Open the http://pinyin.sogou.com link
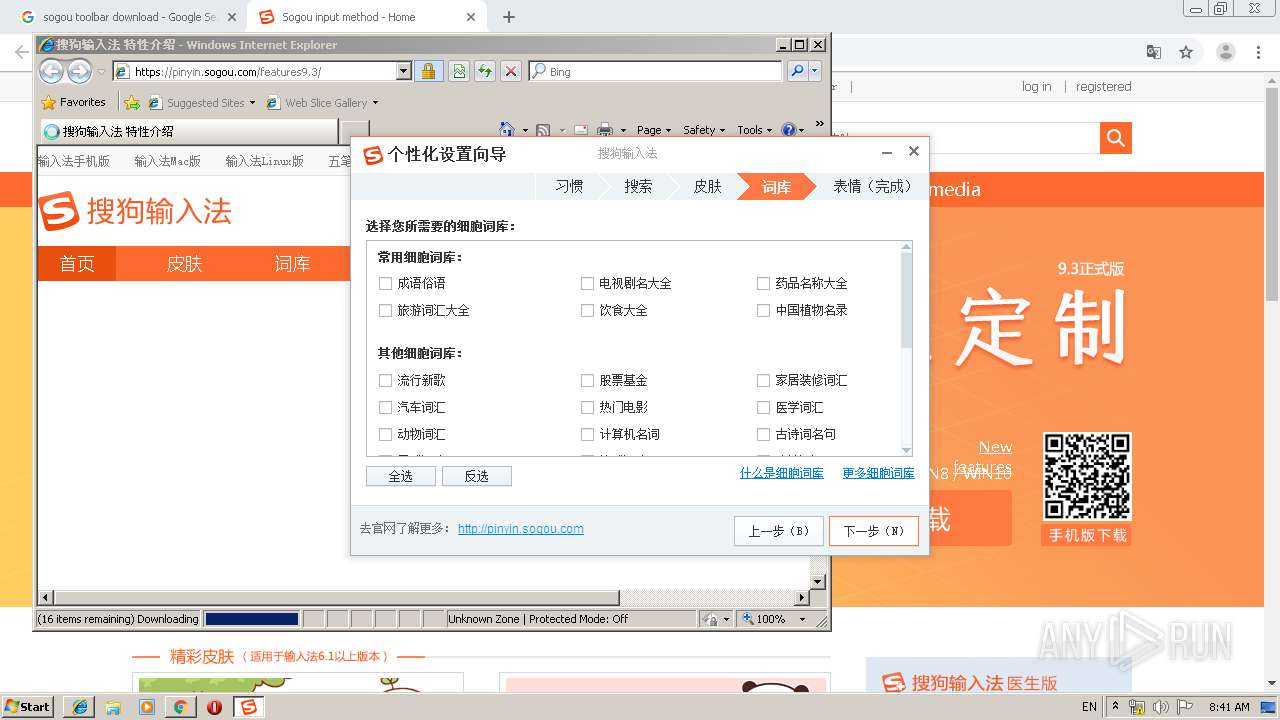Image resolution: width=1280 pixels, height=720 pixels. pos(521,529)
